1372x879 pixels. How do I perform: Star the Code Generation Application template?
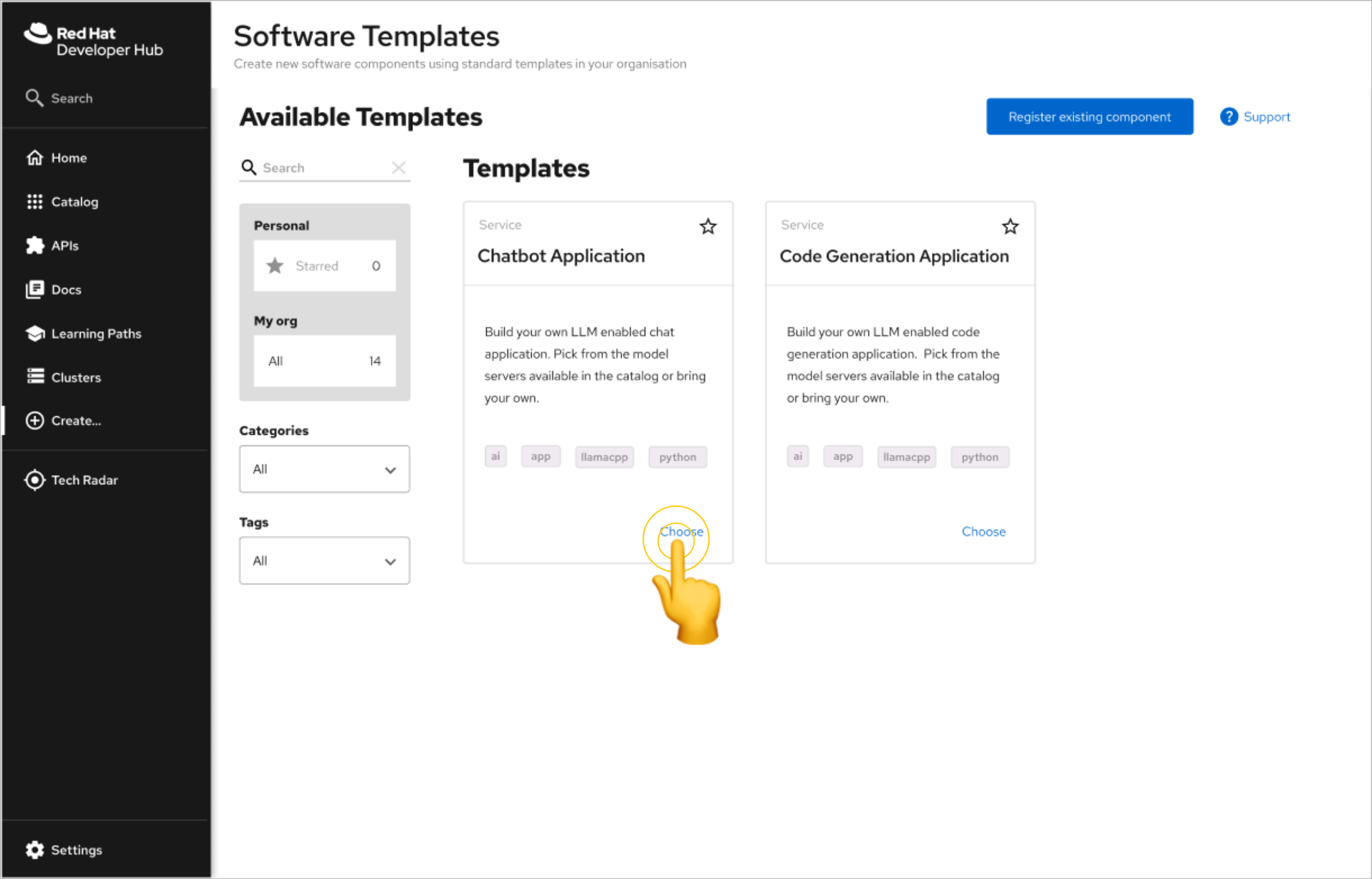pyautogui.click(x=1010, y=227)
